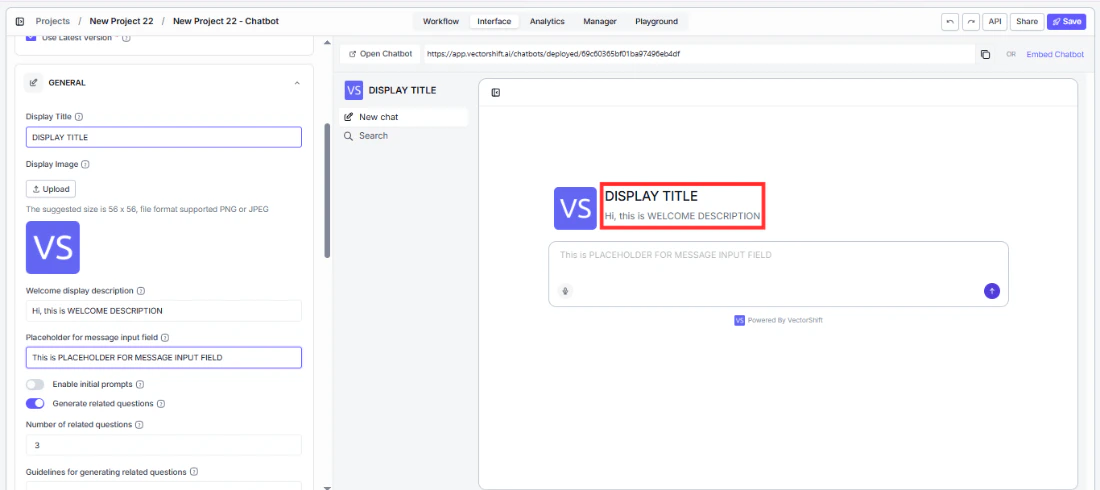Enable the initial prompts toggle
The height and width of the screenshot is (490, 1100).
[35, 385]
